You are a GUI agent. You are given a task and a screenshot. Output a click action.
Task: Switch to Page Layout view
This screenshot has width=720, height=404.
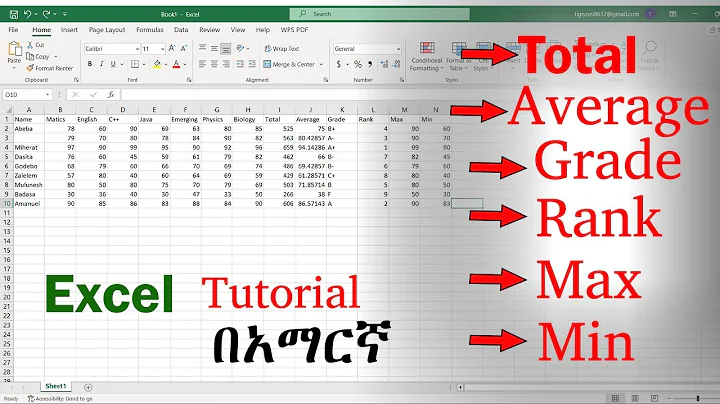tap(635, 398)
